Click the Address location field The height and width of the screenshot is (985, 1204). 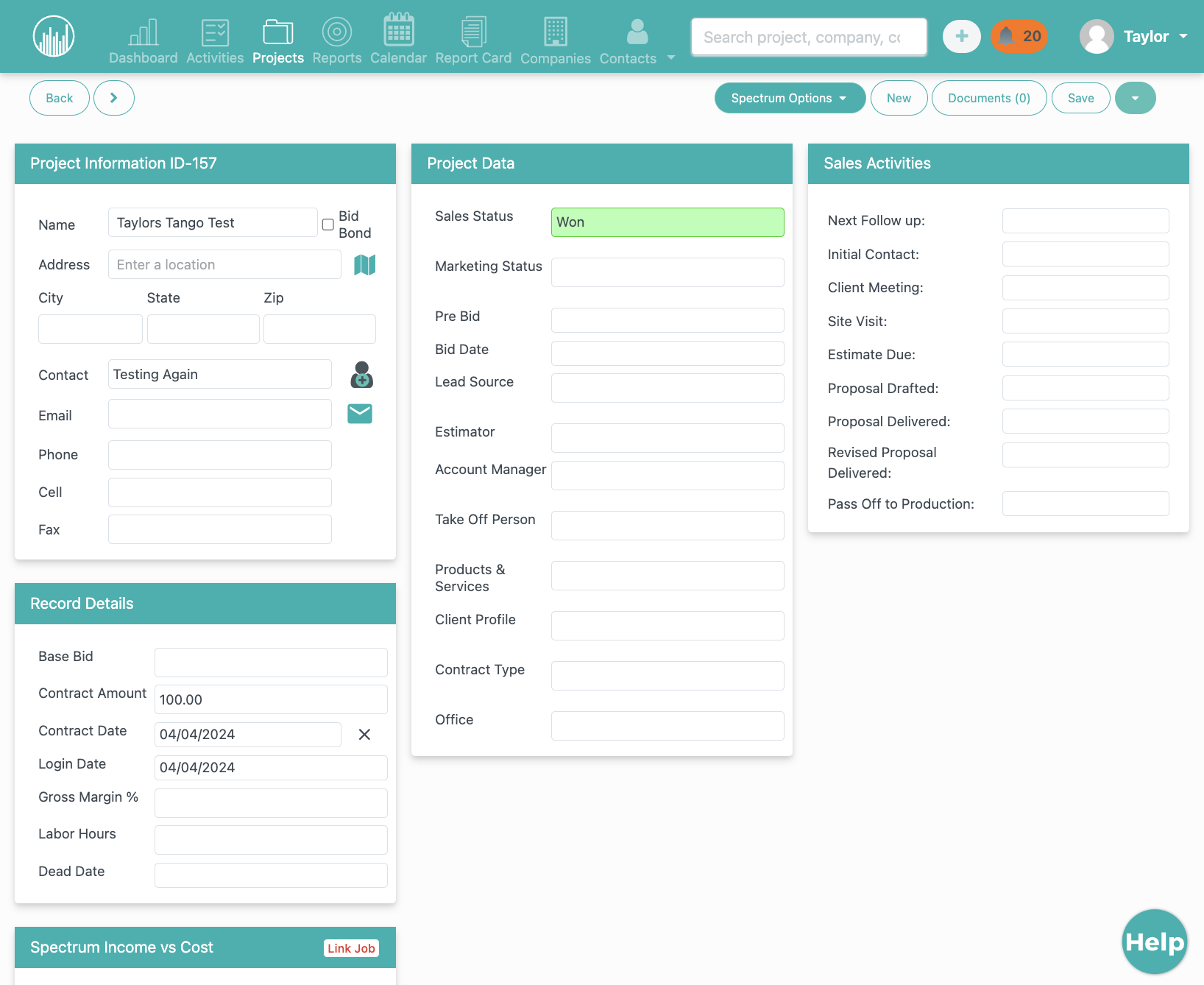click(x=224, y=264)
